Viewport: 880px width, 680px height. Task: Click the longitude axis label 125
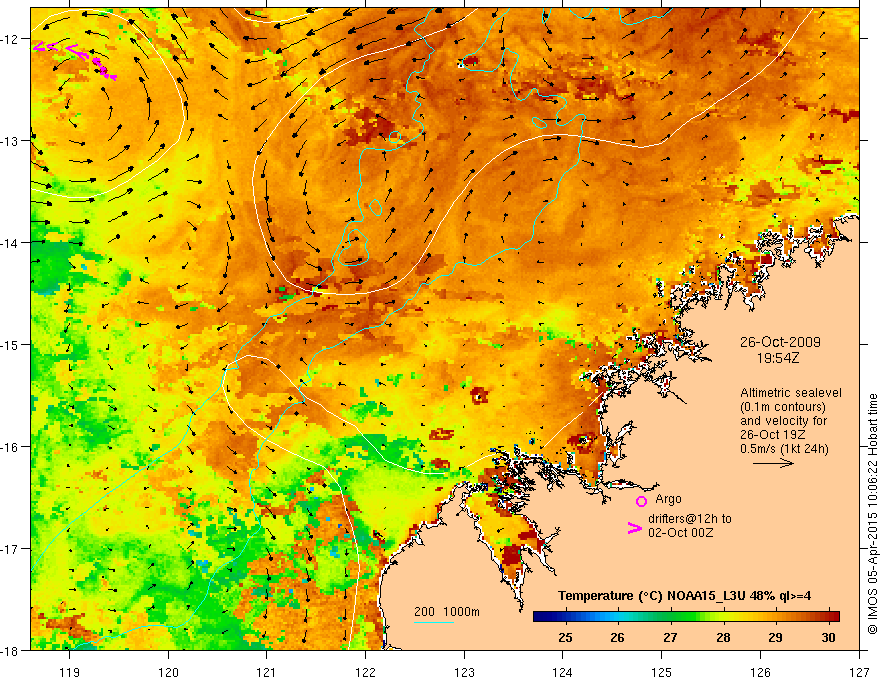[x=662, y=672]
